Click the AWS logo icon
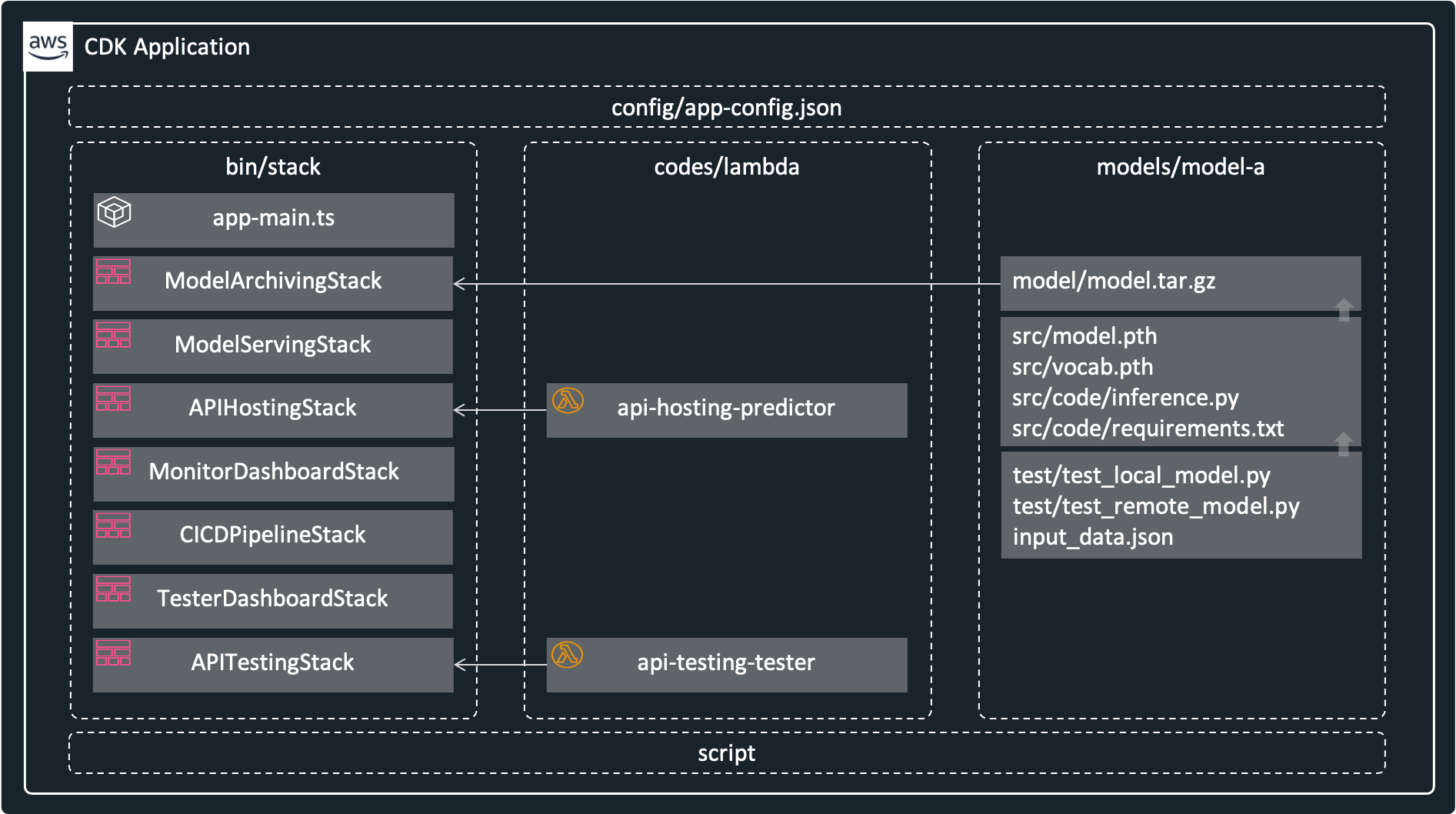This screenshot has width=1456, height=814. [48, 47]
